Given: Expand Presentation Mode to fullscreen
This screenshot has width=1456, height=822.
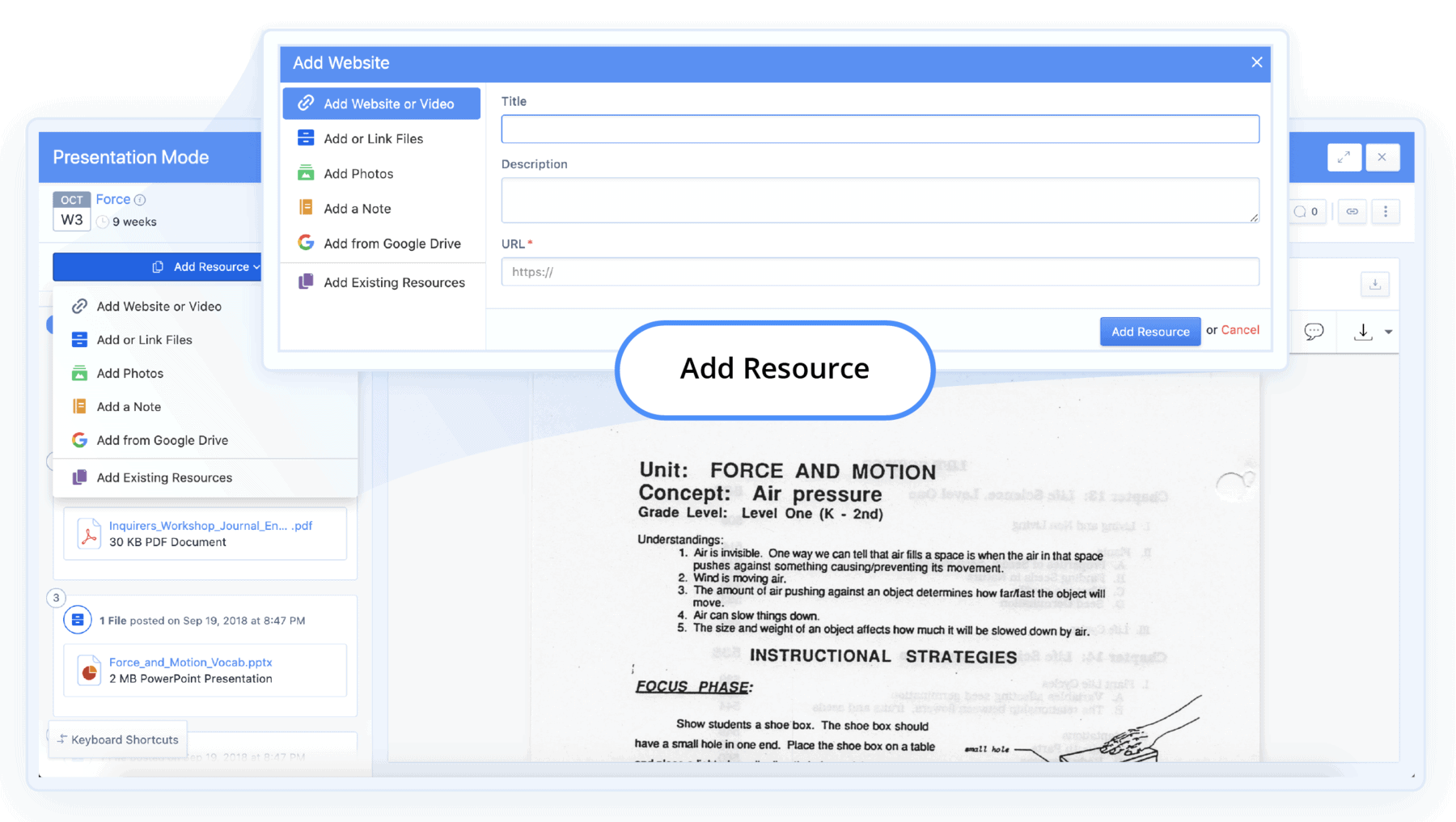Looking at the screenshot, I should (x=1344, y=157).
